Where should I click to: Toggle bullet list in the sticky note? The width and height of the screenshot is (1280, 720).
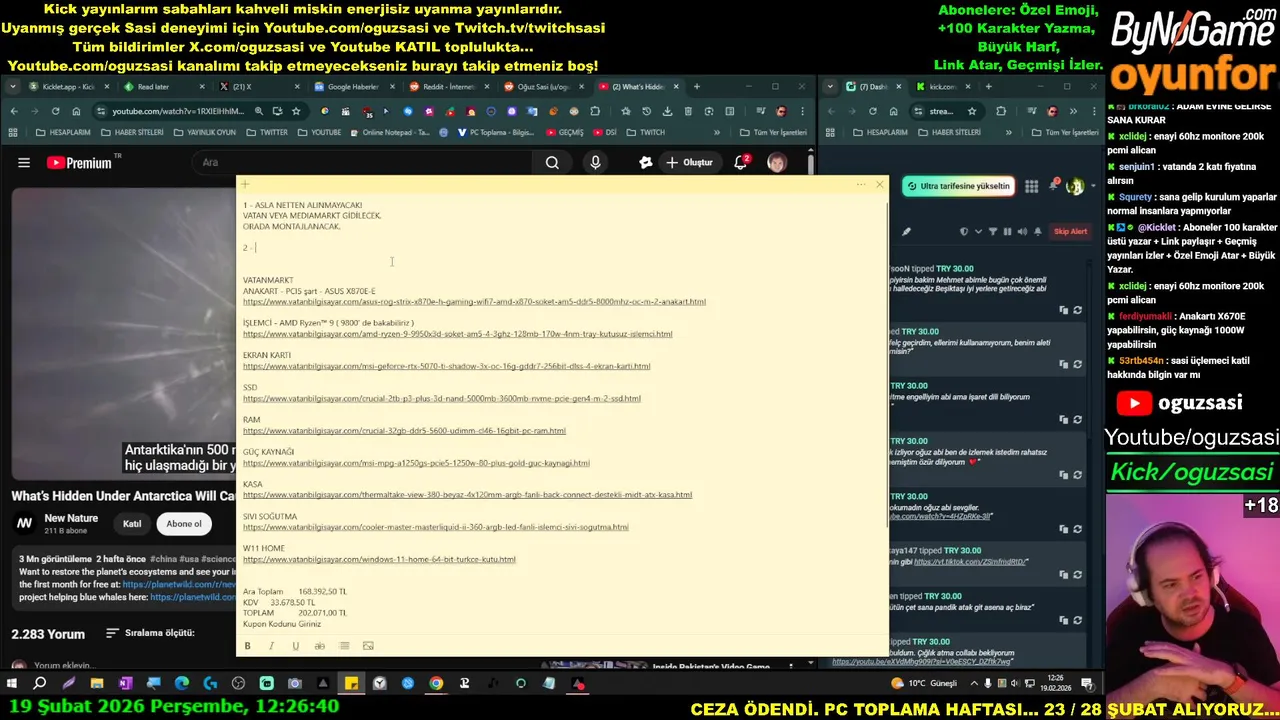(x=344, y=646)
